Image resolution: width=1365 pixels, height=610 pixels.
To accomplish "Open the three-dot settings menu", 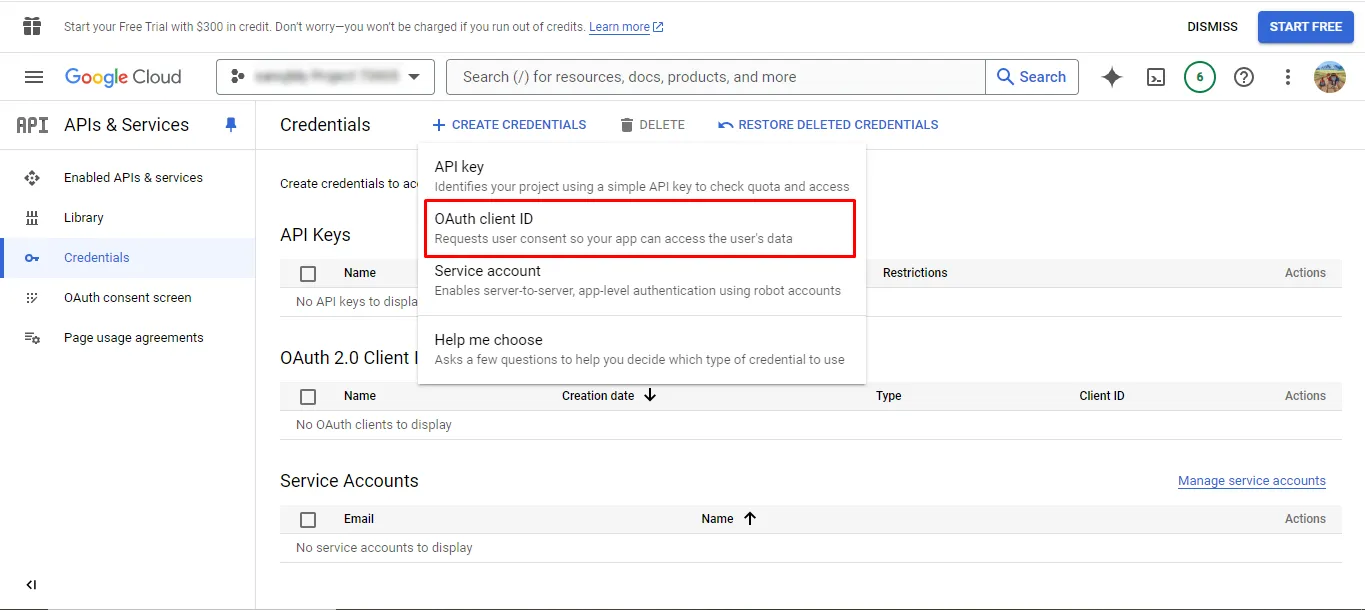I will pos(1288,77).
